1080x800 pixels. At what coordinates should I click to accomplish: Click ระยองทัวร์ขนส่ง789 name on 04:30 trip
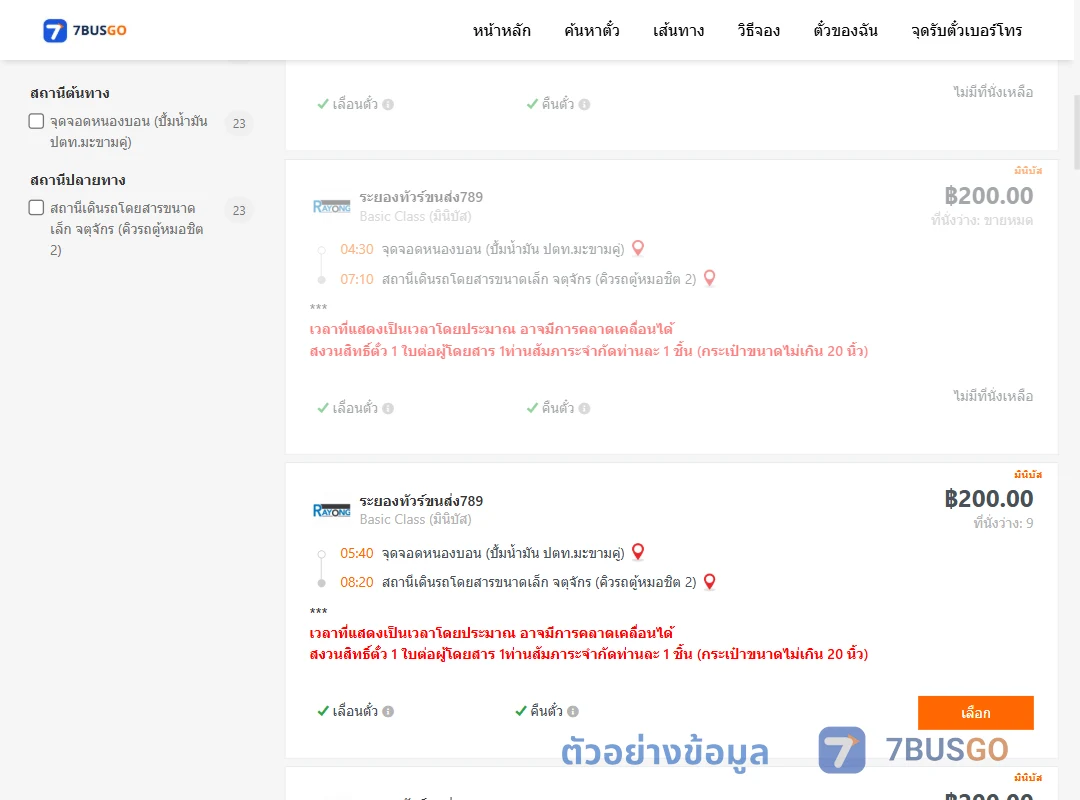coord(421,197)
